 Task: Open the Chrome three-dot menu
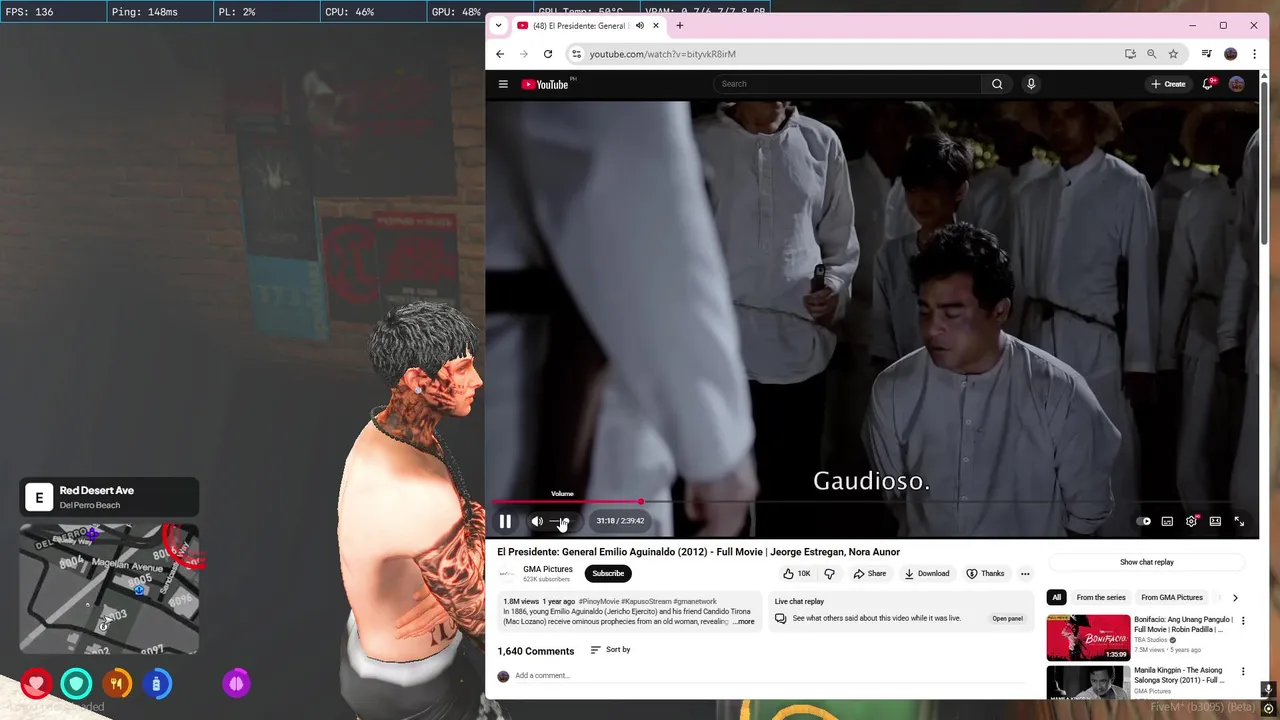(1254, 54)
